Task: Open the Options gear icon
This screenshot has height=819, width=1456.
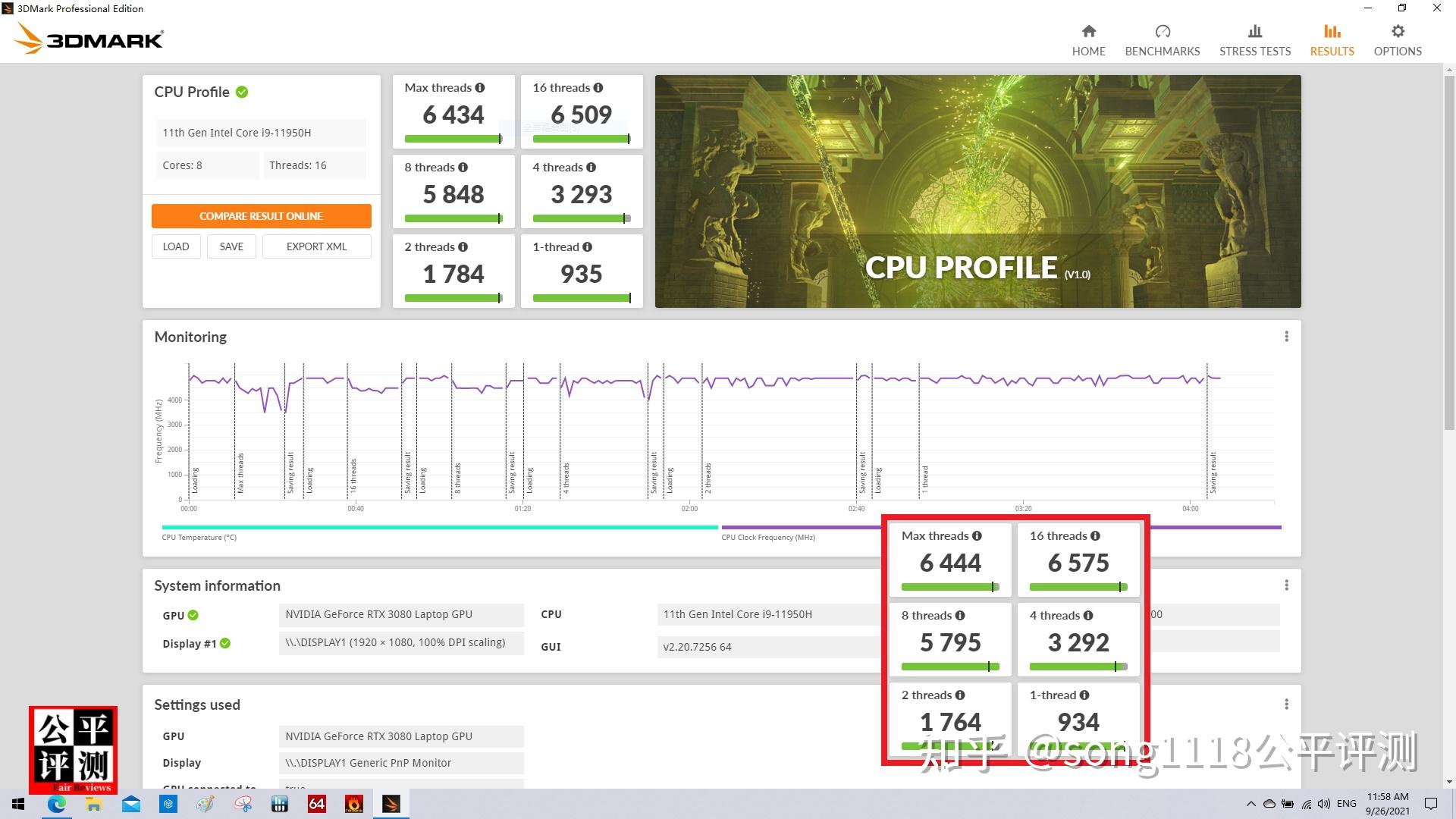Action: click(x=1397, y=31)
